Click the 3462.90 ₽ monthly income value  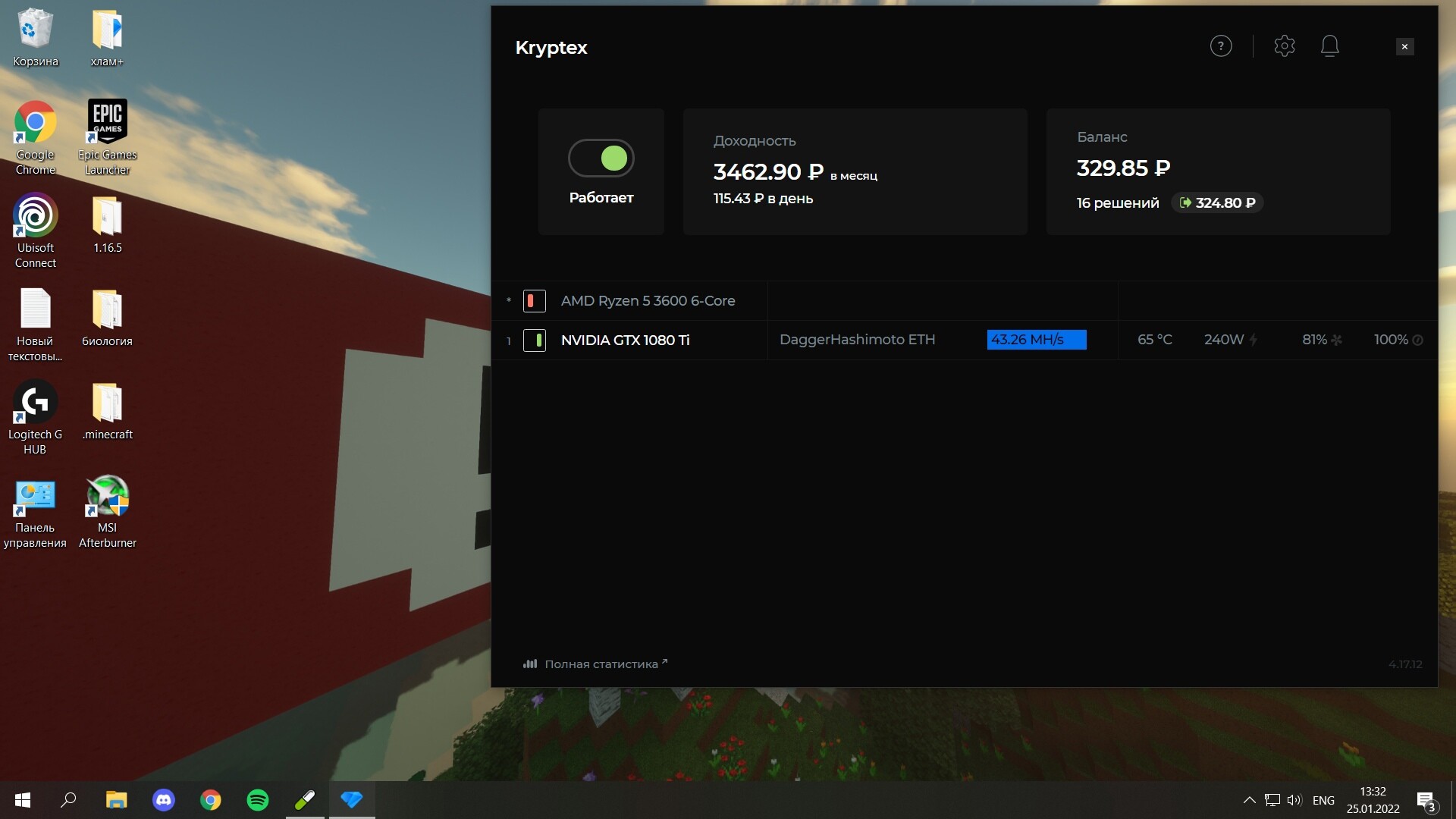coord(768,172)
